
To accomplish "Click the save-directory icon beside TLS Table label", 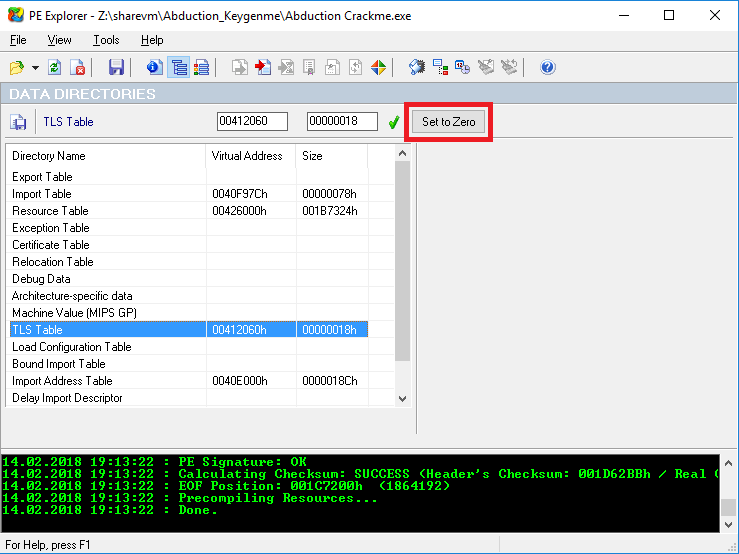I will [18, 122].
